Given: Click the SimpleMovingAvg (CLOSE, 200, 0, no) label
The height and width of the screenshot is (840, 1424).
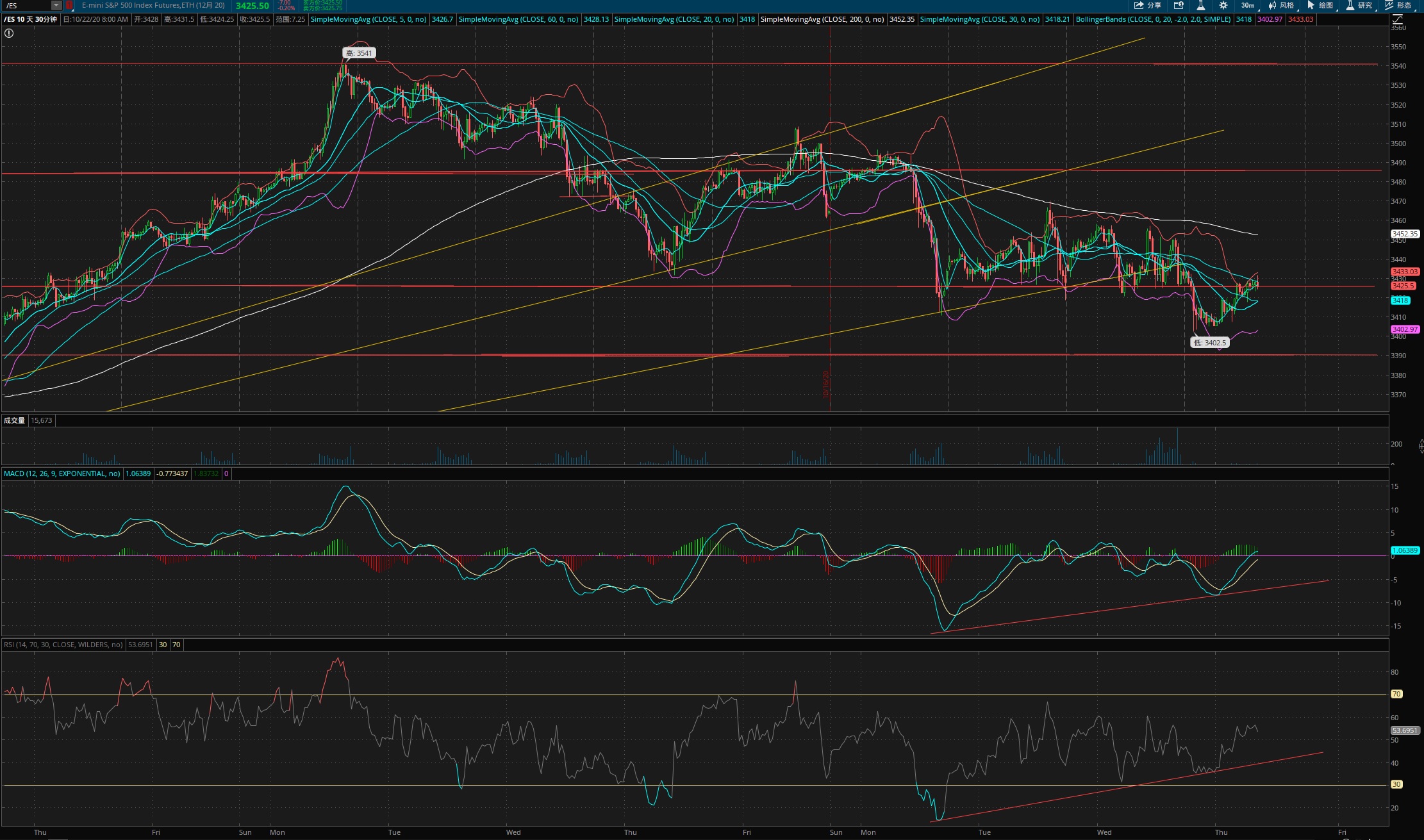Looking at the screenshot, I should point(822,19).
